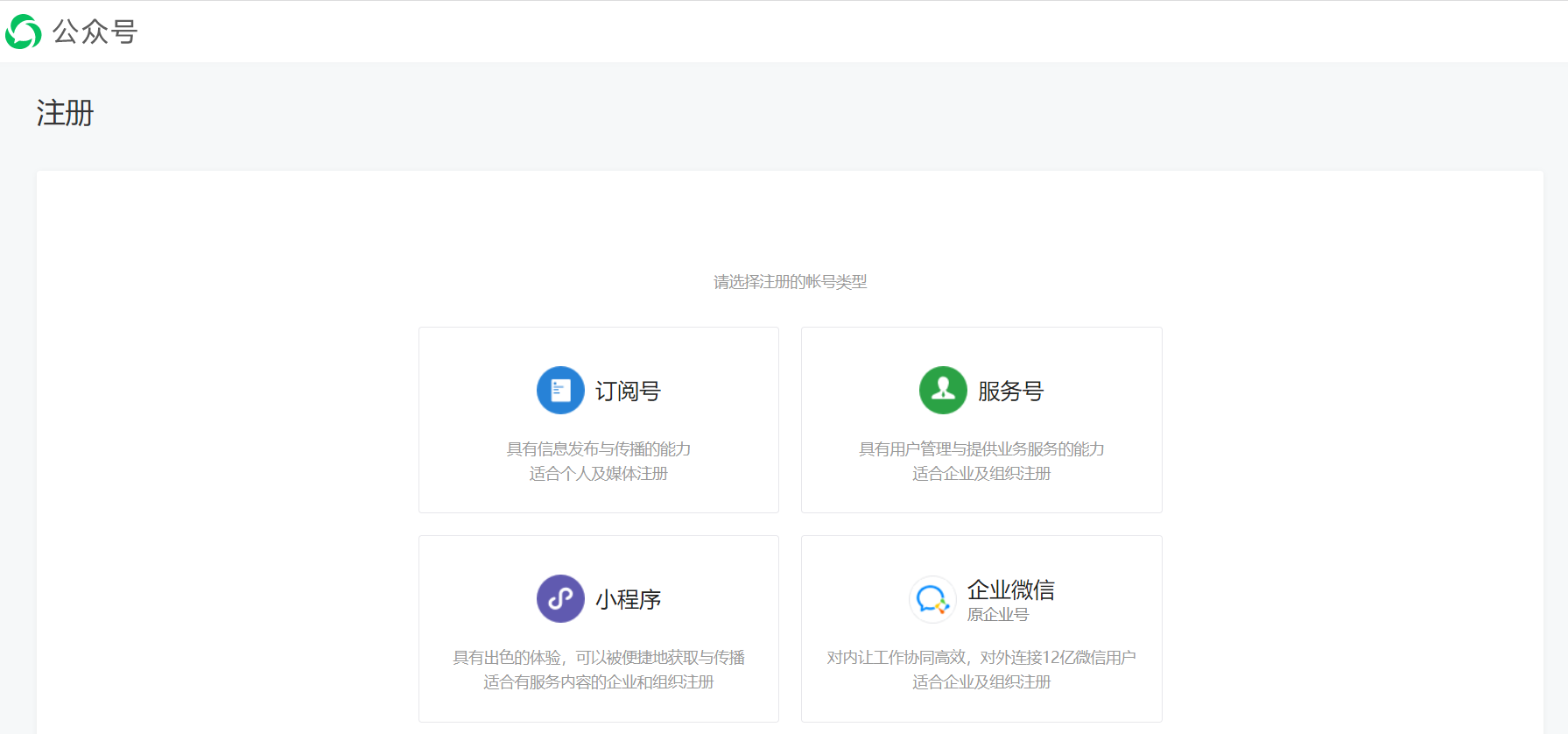Click the 注册 page heading
This screenshot has height=734, width=1568.
tap(65, 113)
